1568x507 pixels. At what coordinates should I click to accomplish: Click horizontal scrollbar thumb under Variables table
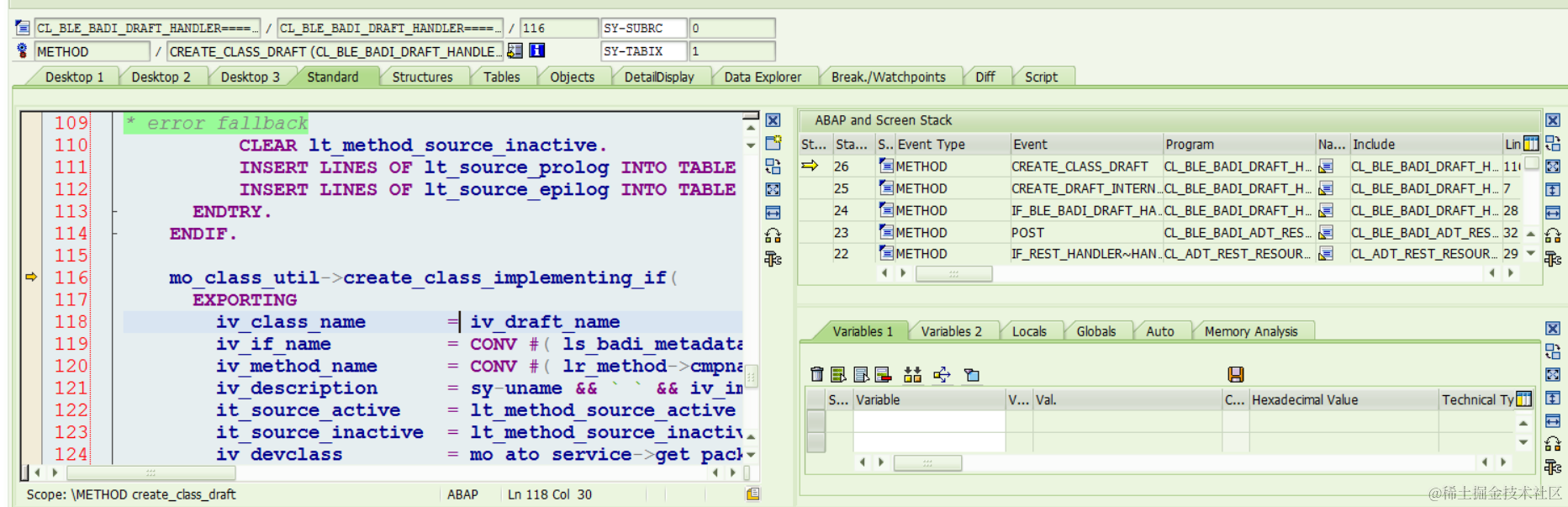pos(927,462)
